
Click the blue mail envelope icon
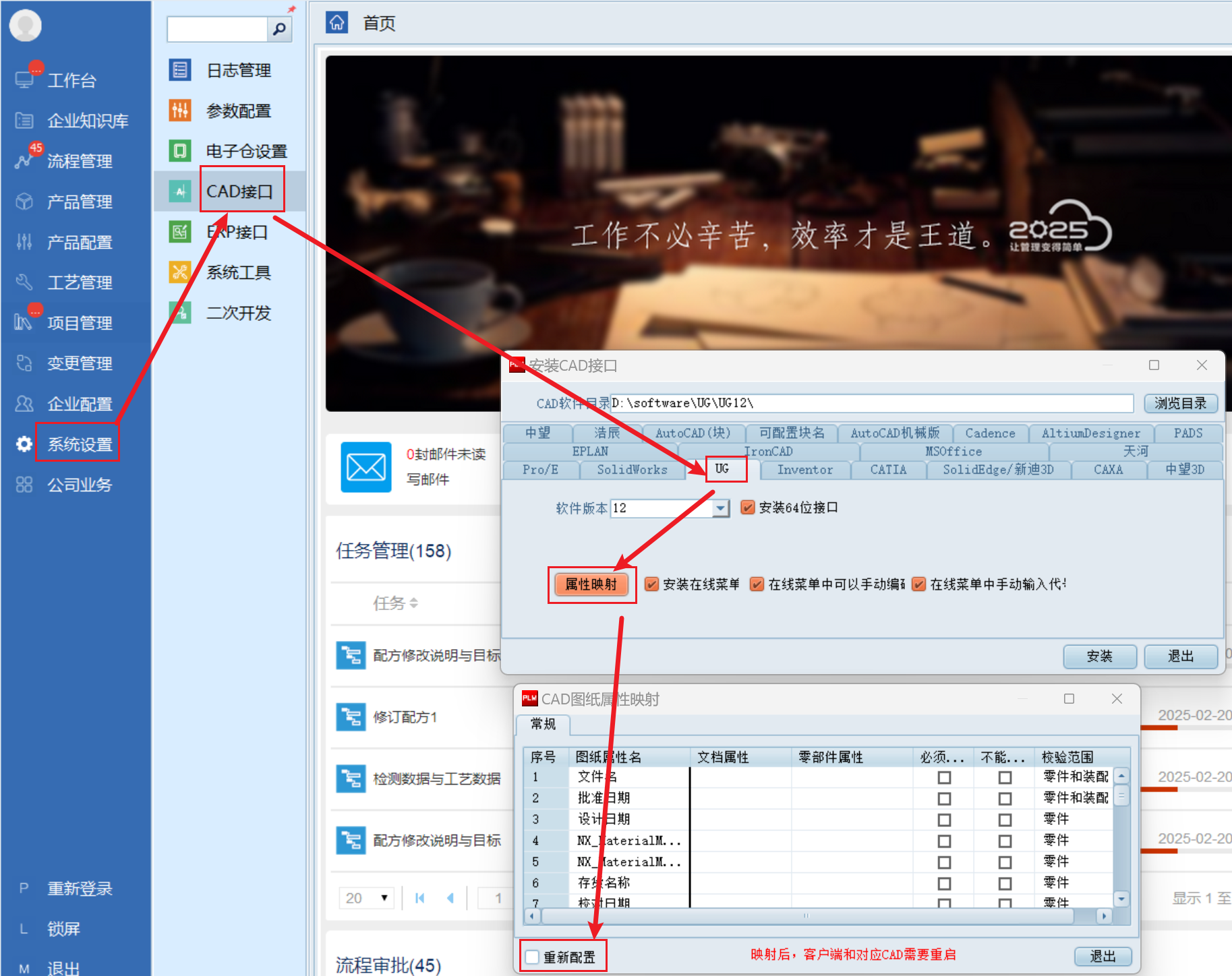point(366,467)
